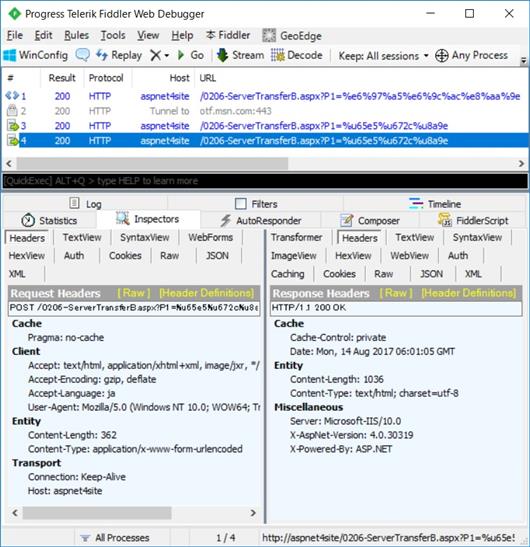The width and height of the screenshot is (530, 547).
Task: Click the FiddlerScript JS icon
Action: (x=445, y=220)
